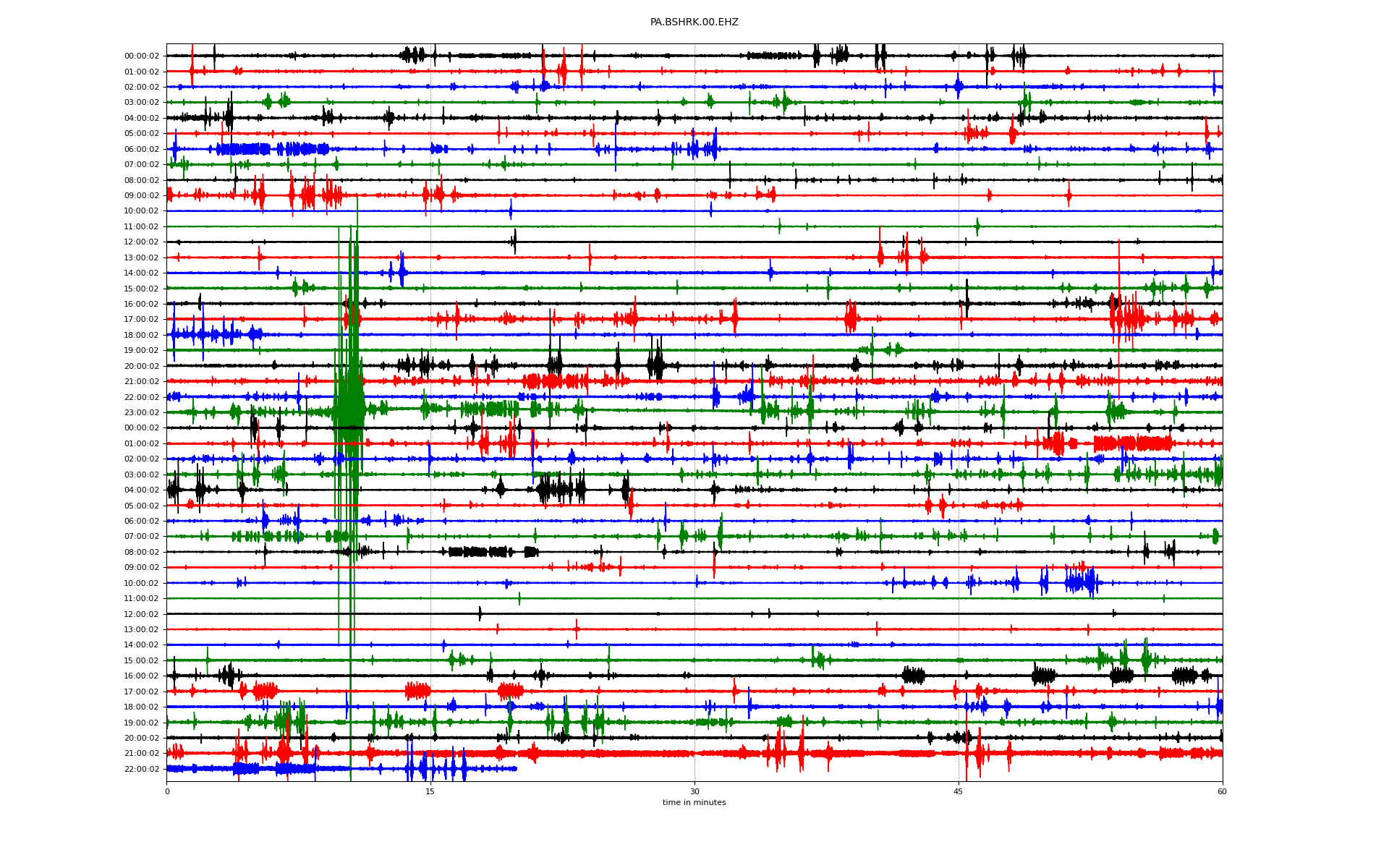Click the topmost 00:00:02 time label

click(x=141, y=56)
